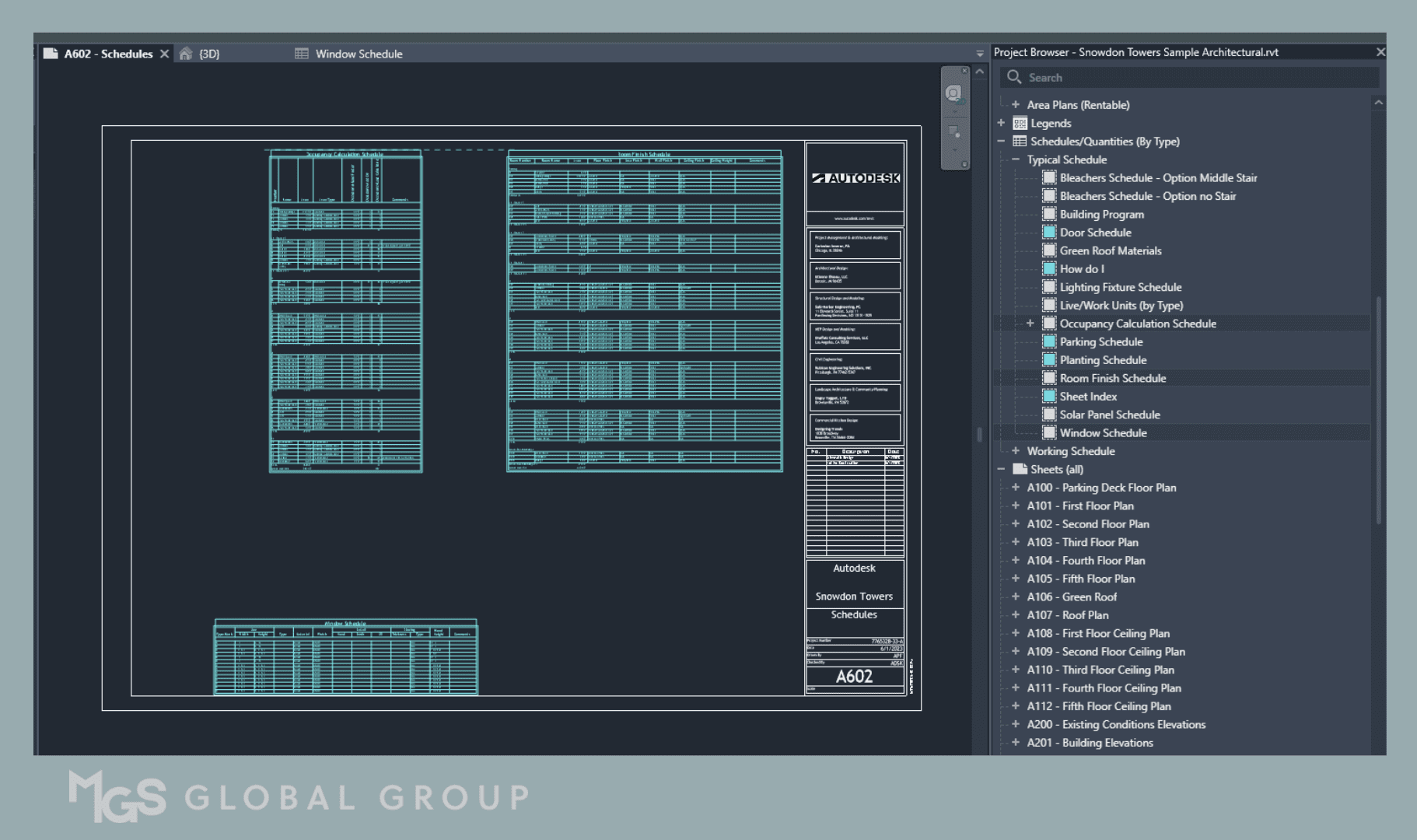Click the Sheet Index schedule icon

click(x=1048, y=396)
